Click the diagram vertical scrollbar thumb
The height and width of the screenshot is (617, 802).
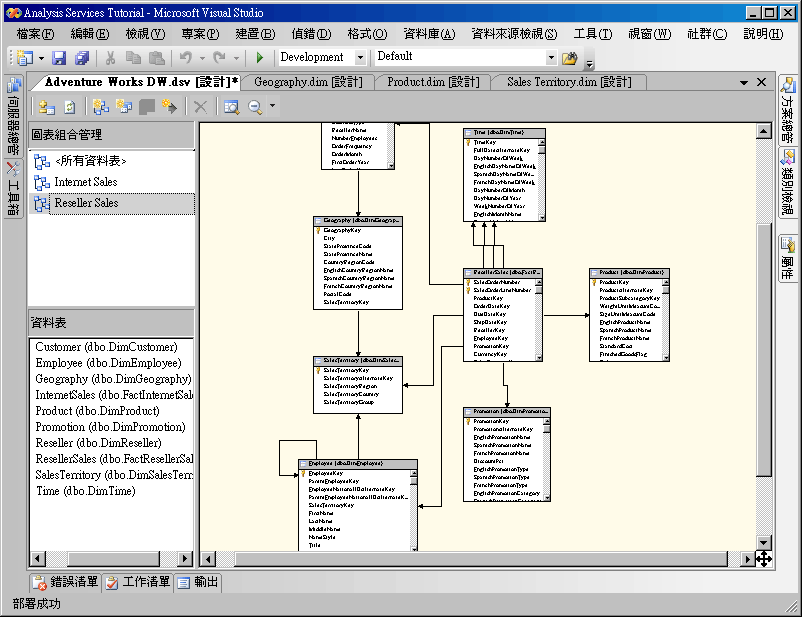coord(763,349)
